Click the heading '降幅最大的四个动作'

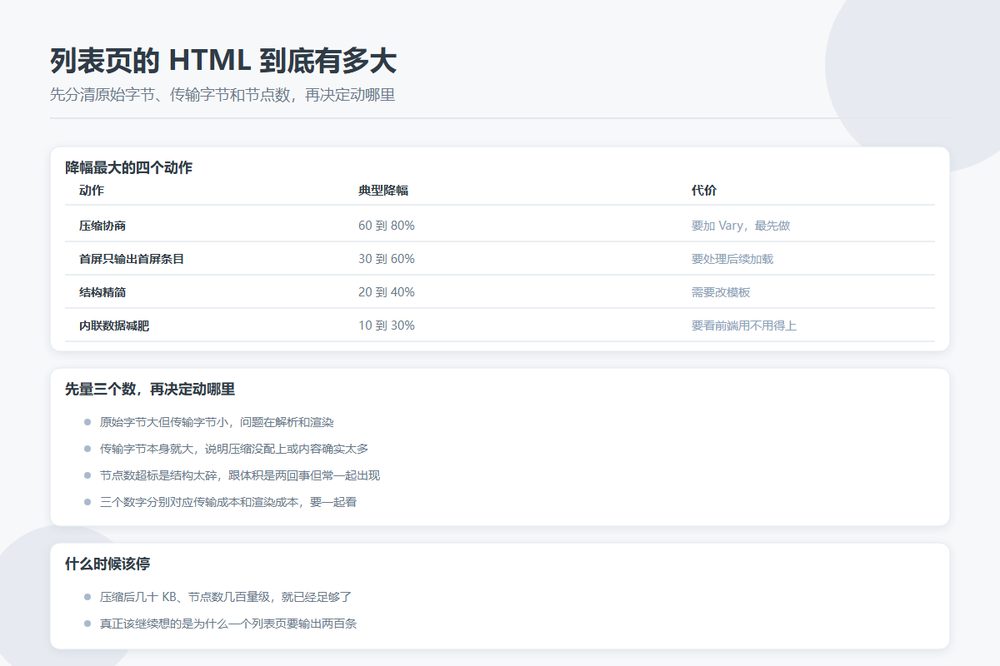(x=128, y=168)
